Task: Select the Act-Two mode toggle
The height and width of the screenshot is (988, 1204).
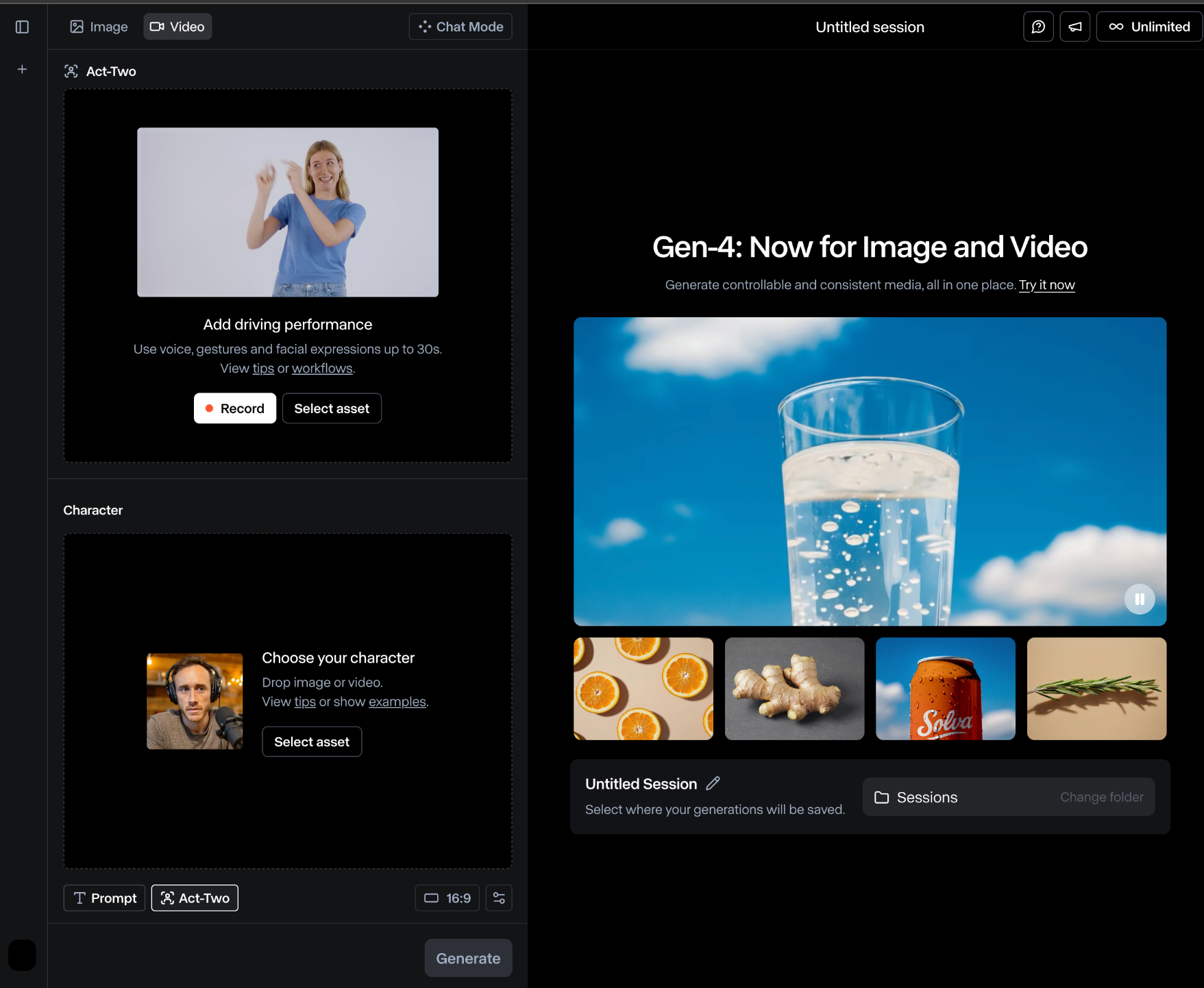Action: click(195, 898)
